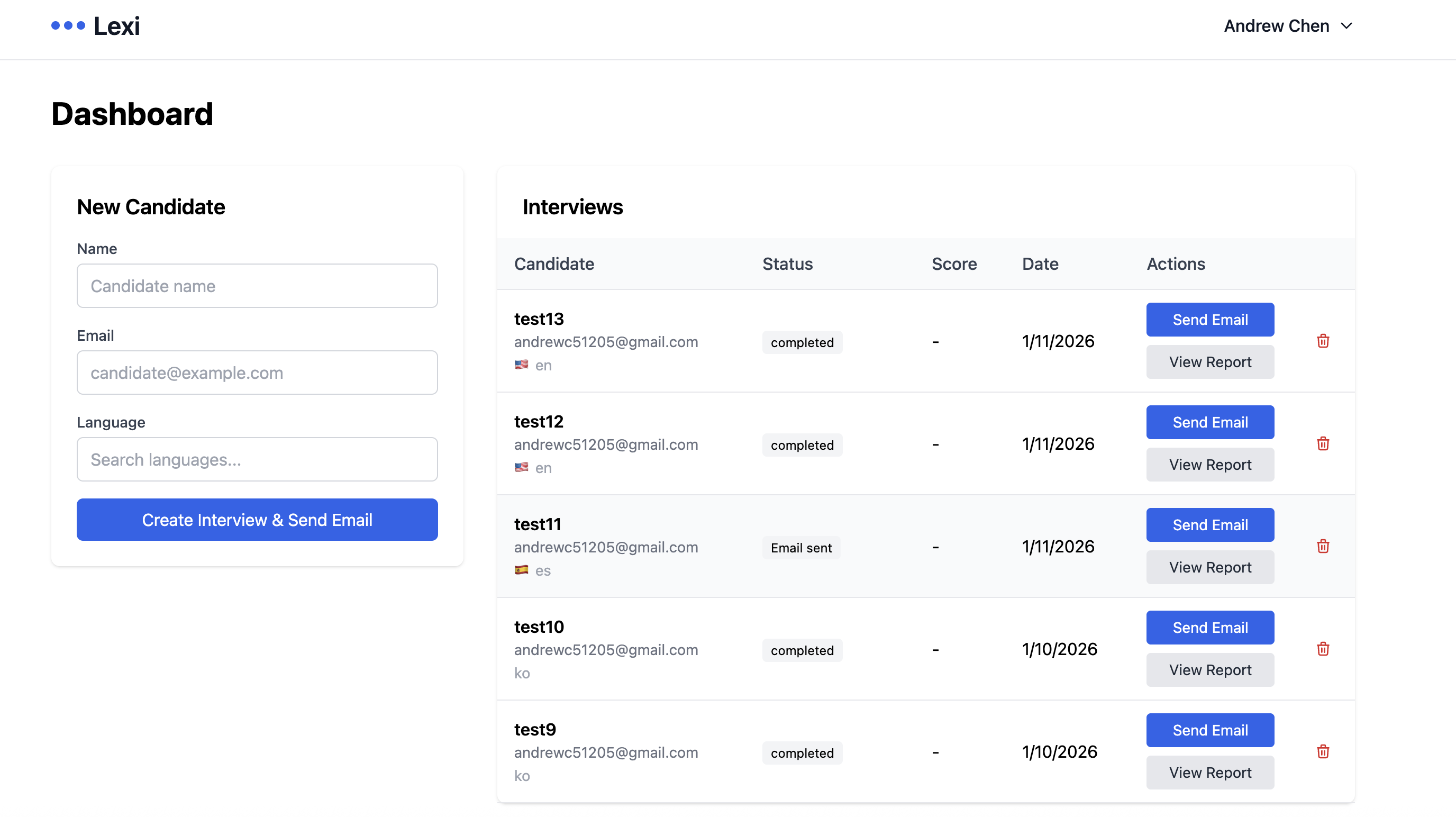This screenshot has height=817, width=1456.
Task: Click the delete icon for test10
Action: tap(1323, 649)
